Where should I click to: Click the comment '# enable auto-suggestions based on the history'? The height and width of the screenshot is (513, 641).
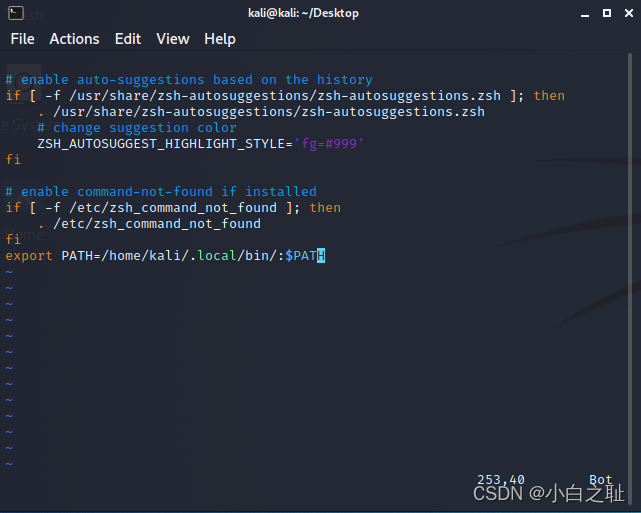point(189,80)
